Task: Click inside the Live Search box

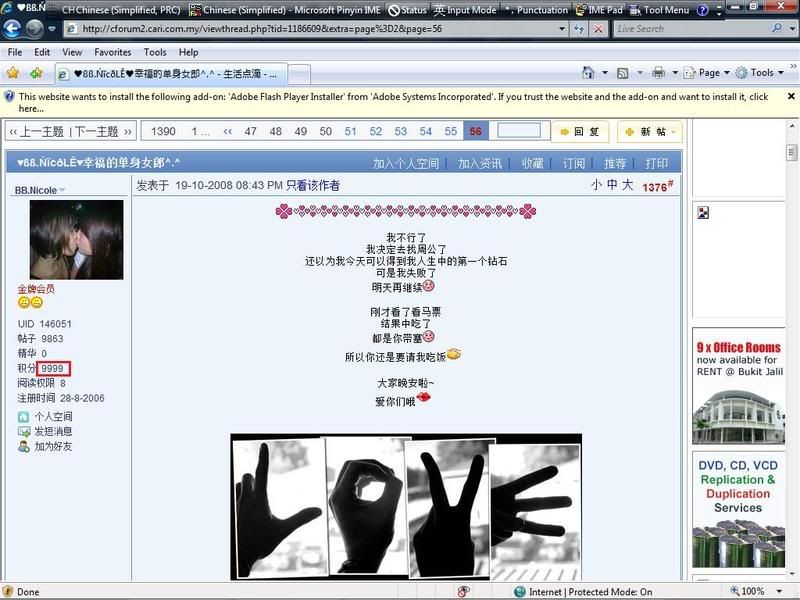Action: 691,29
